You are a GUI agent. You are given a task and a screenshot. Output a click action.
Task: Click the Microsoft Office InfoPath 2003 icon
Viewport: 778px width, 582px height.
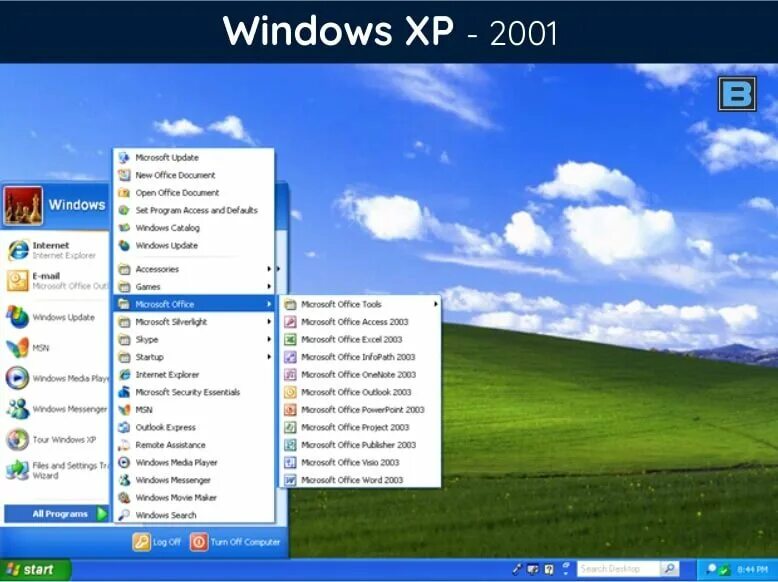point(290,357)
